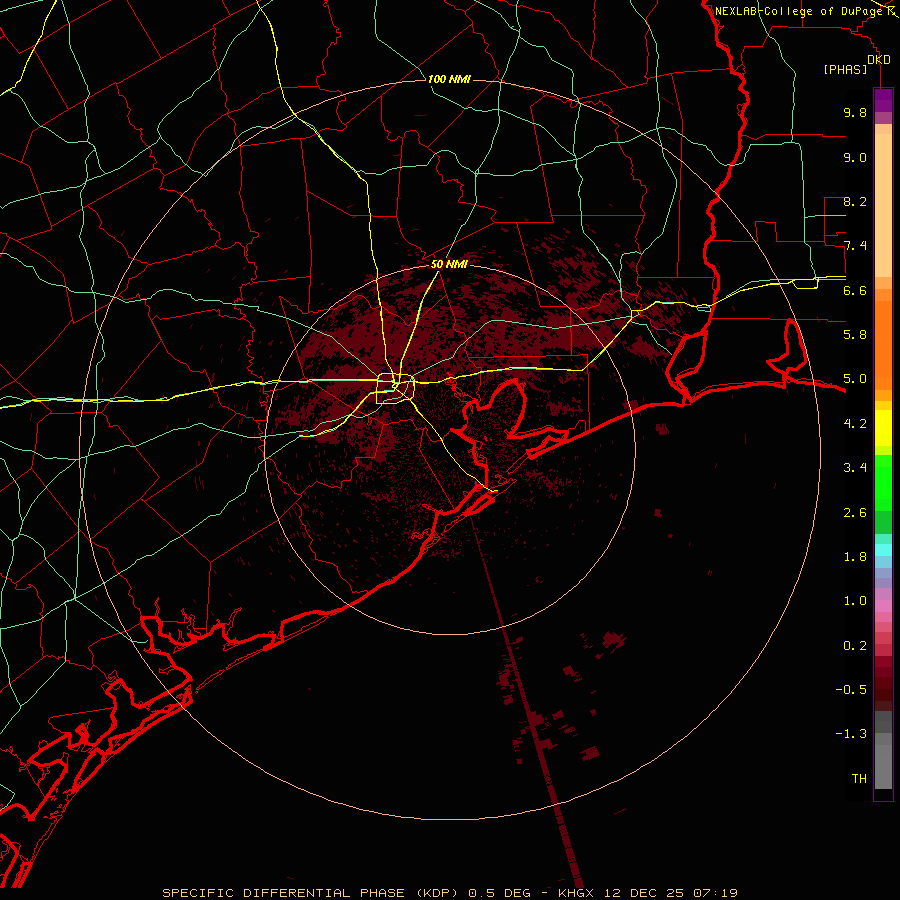The height and width of the screenshot is (900, 900).
Task: Click the TH threshold label on scale
Action: click(x=859, y=779)
